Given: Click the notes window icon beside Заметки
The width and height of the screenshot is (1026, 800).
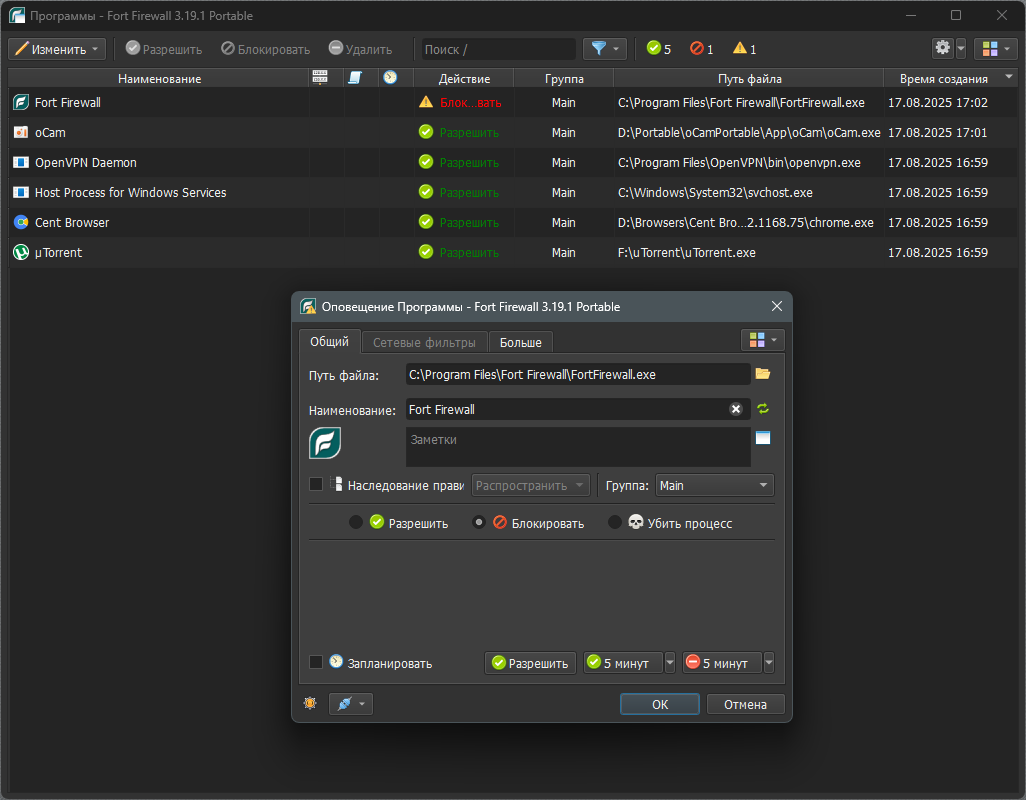Looking at the screenshot, I should (x=763, y=438).
